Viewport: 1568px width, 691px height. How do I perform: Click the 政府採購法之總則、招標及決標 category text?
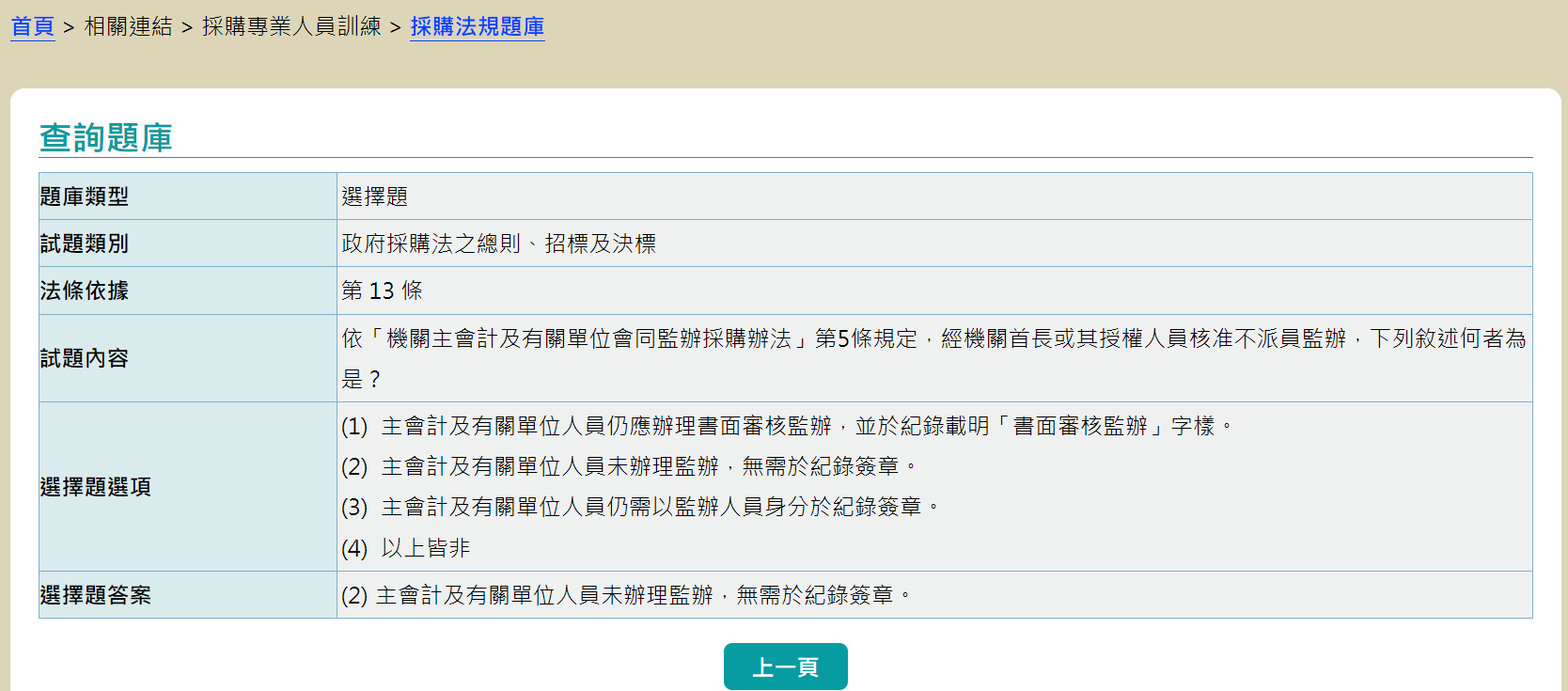[498, 243]
